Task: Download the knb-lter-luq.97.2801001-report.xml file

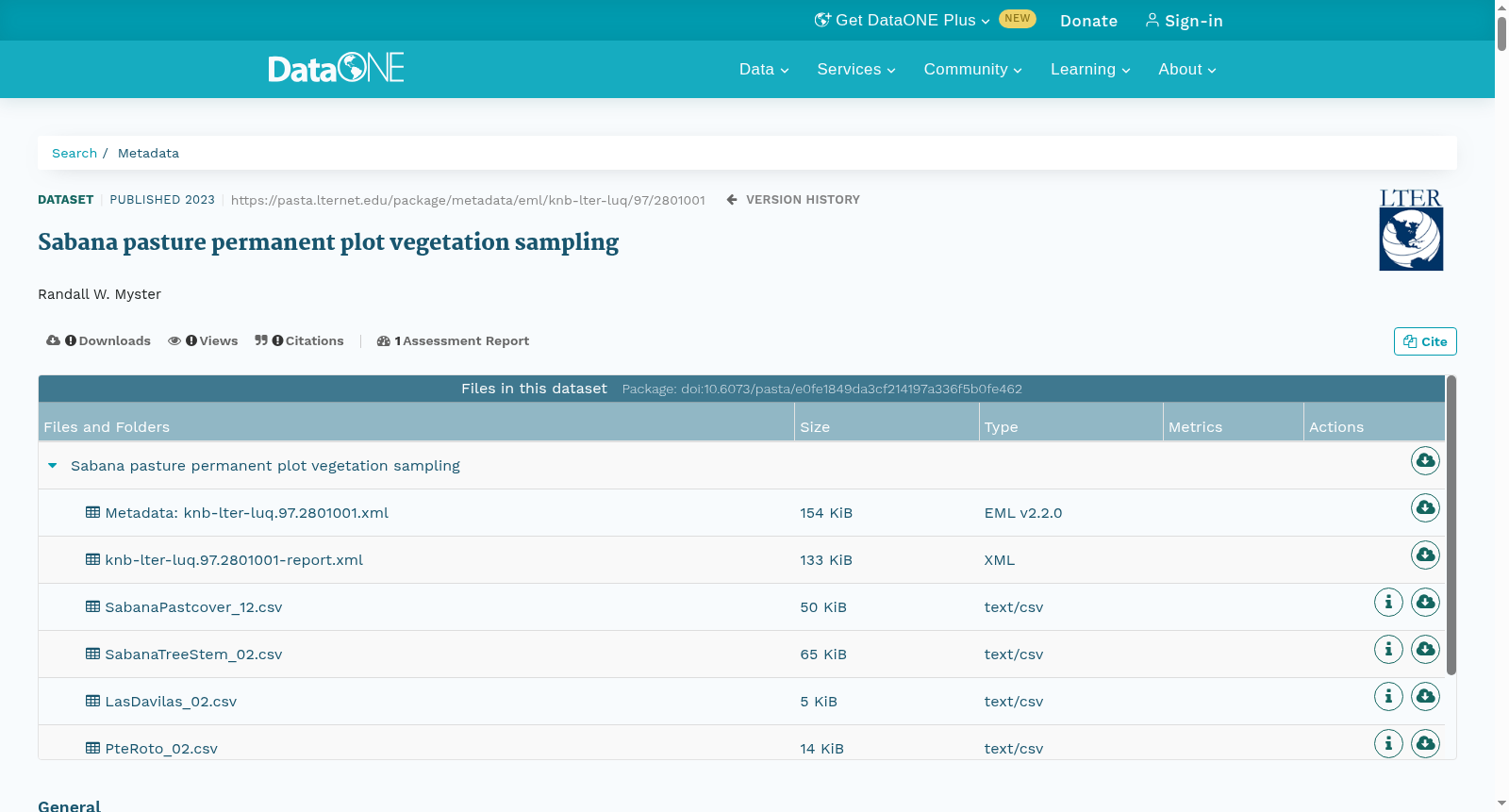Action: 1425,555
